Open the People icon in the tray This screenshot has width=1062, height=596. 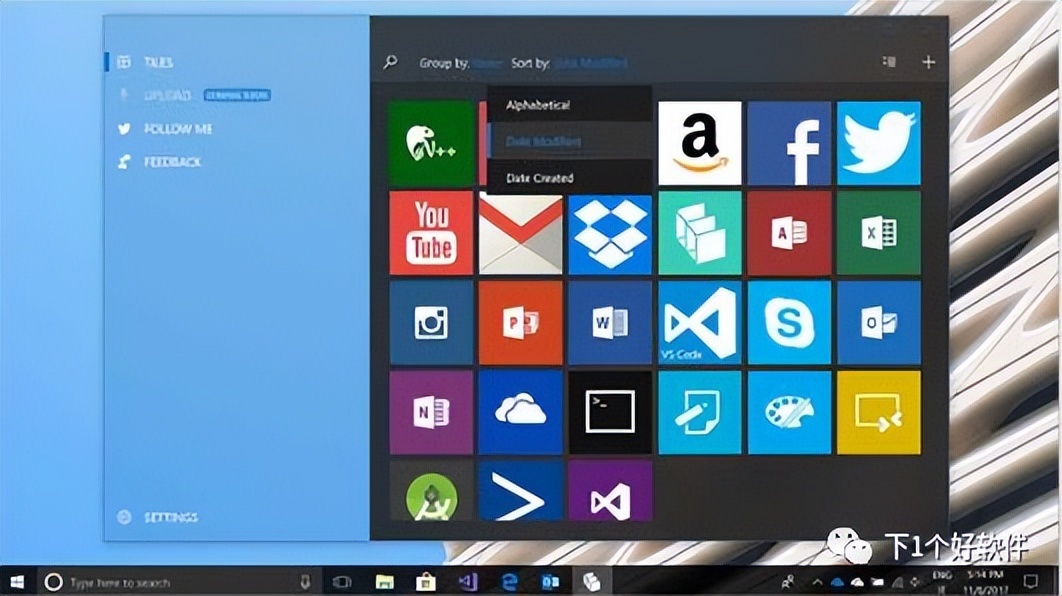[x=788, y=582]
